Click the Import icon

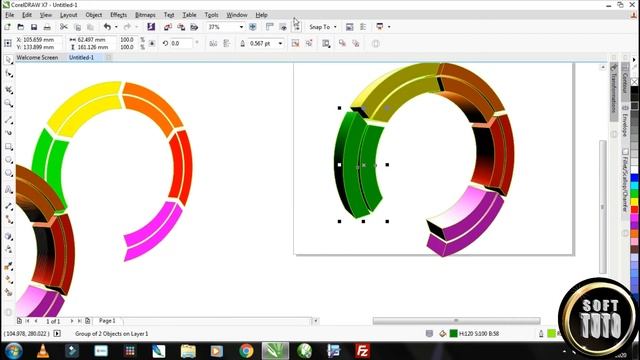168,27
